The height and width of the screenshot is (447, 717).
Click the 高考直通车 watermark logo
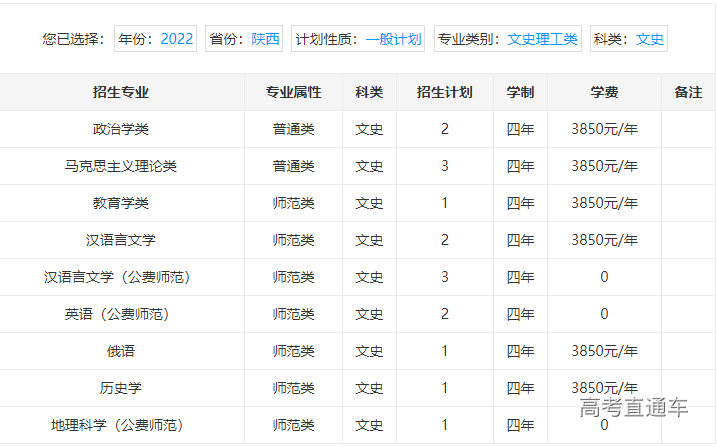tap(634, 408)
